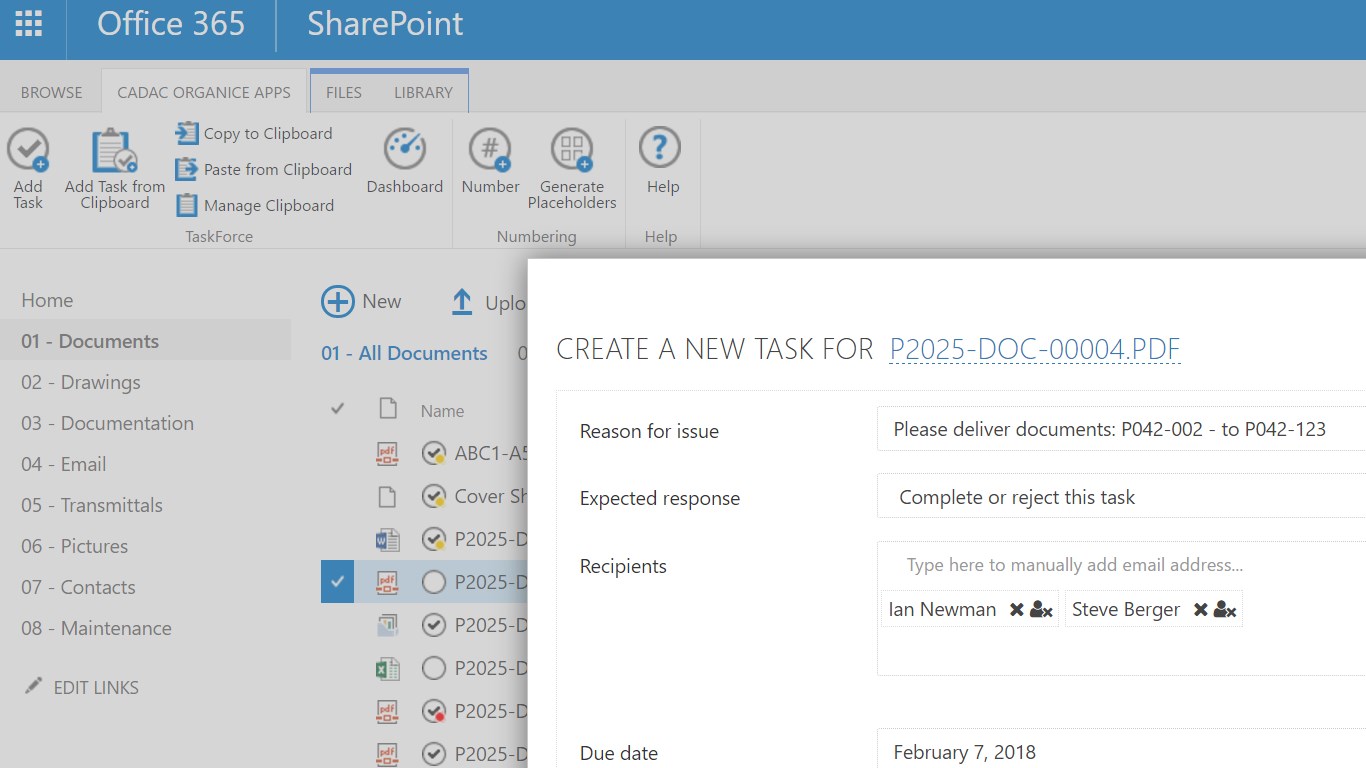Viewport: 1366px width, 768px height.
Task: Open the Office 365 app launcher
Action: pos(29,24)
